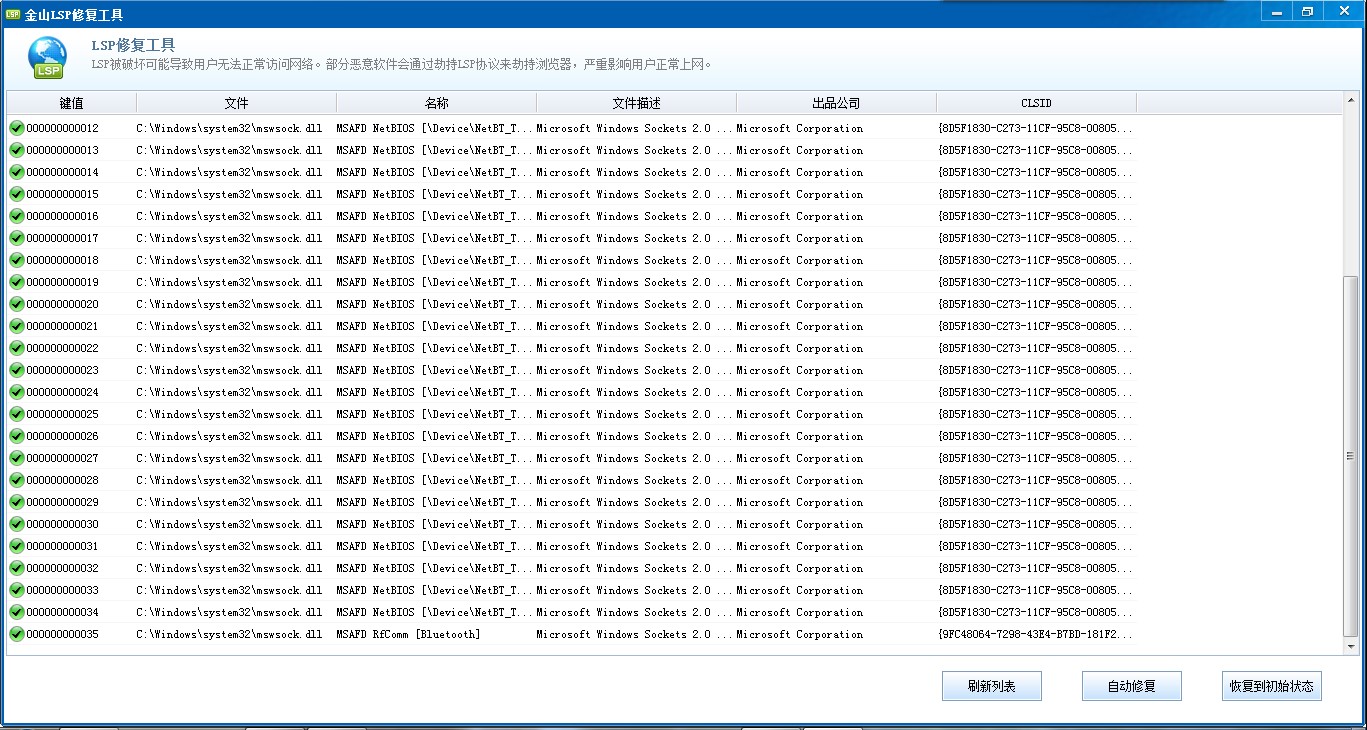Select the MSAFD RfComm [Bluetooth] row
Image resolution: width=1367 pixels, height=730 pixels.
pos(408,634)
